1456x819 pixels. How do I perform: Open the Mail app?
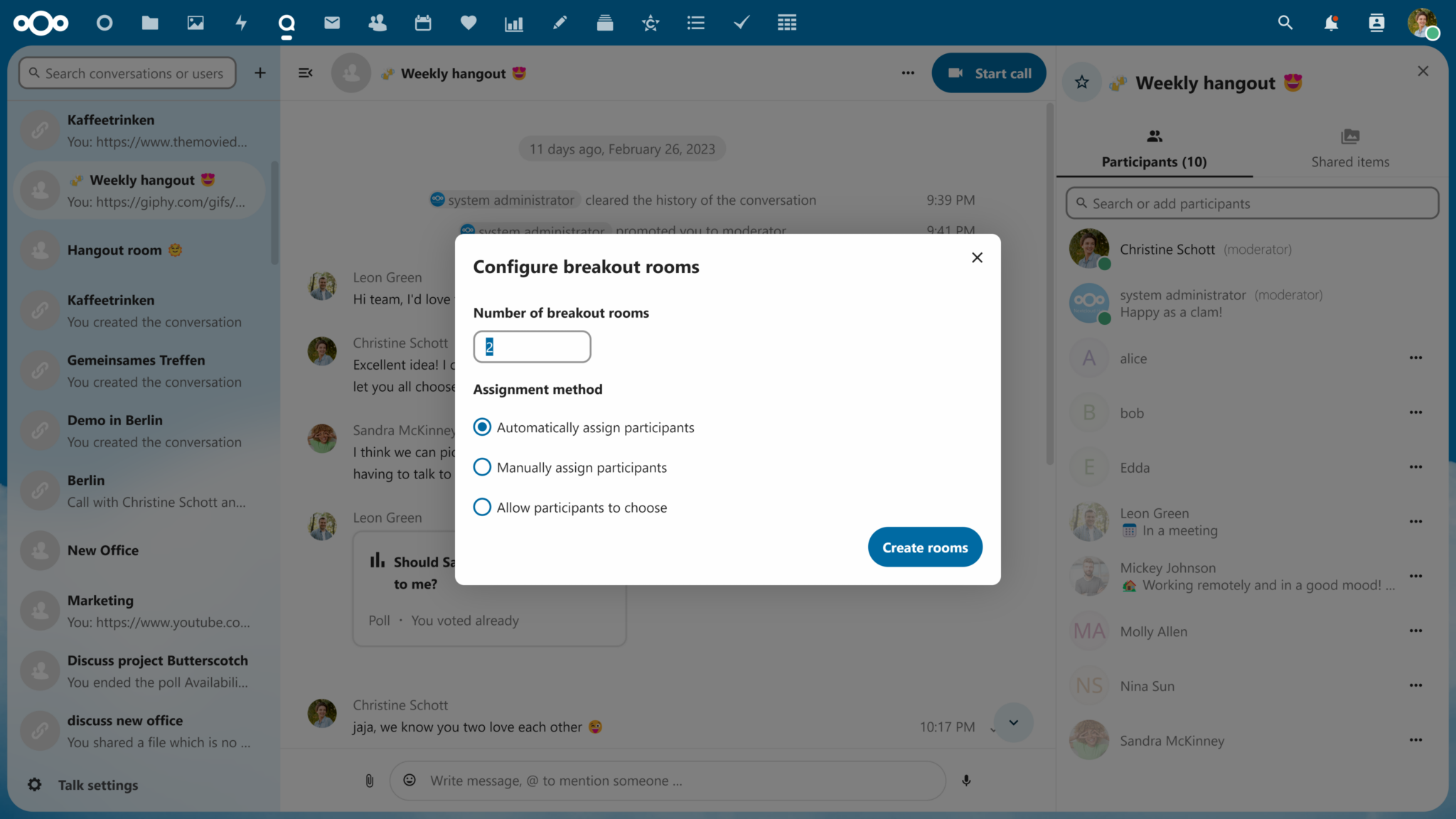tap(332, 22)
